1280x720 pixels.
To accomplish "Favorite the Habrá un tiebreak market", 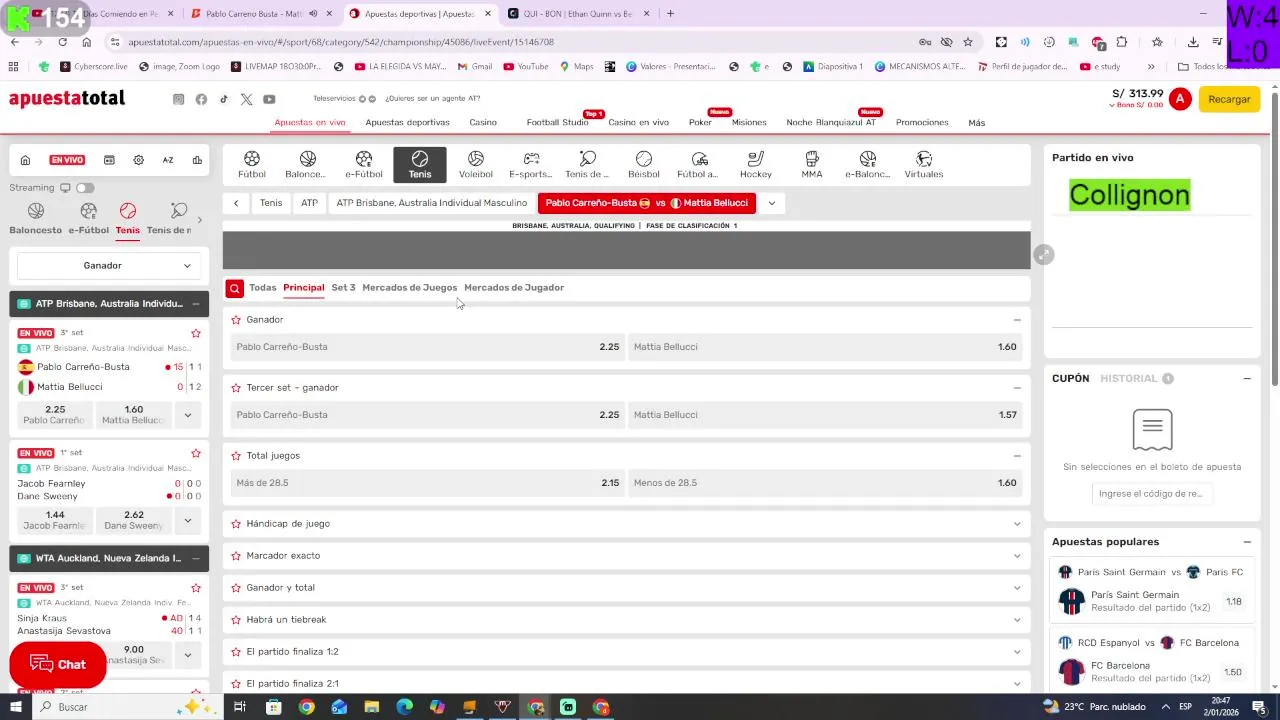I will (236, 619).
